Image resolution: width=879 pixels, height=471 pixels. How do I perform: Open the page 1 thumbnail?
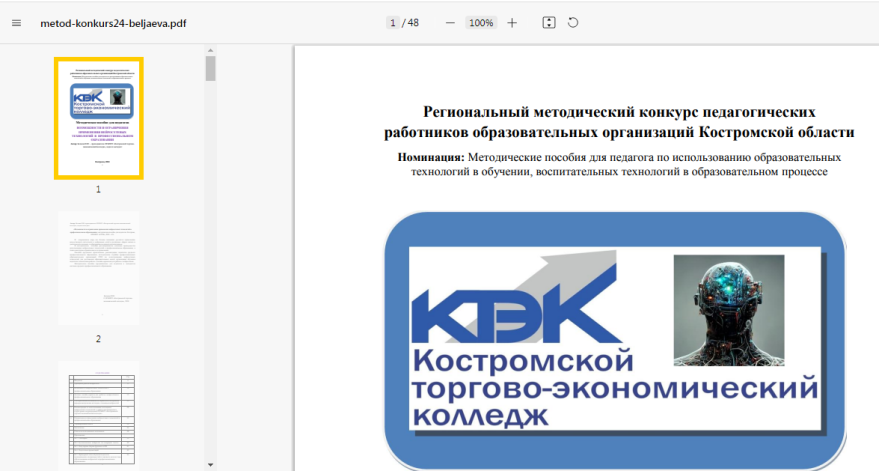(x=98, y=118)
